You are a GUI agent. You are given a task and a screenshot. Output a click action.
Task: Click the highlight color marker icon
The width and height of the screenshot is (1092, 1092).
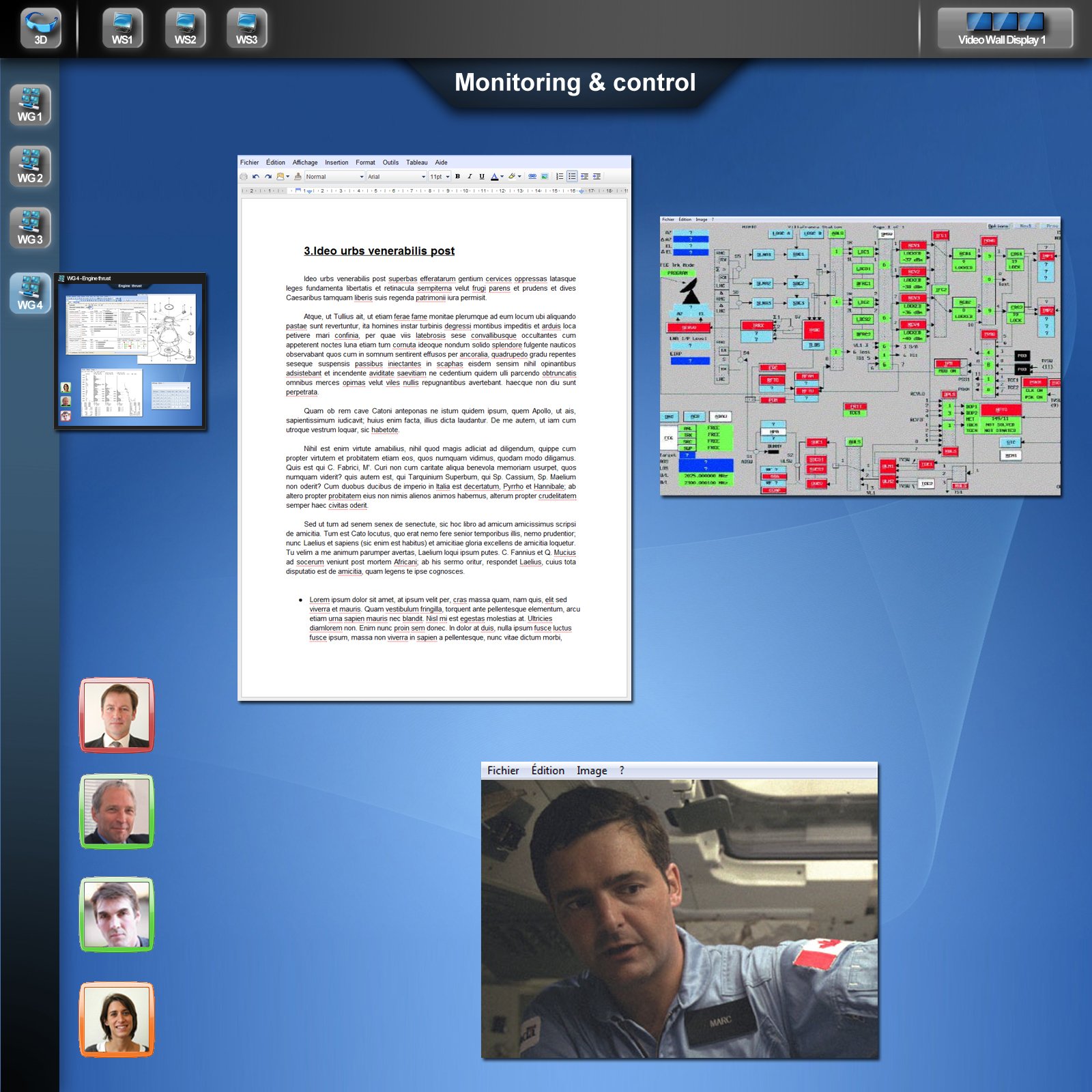coord(512,177)
